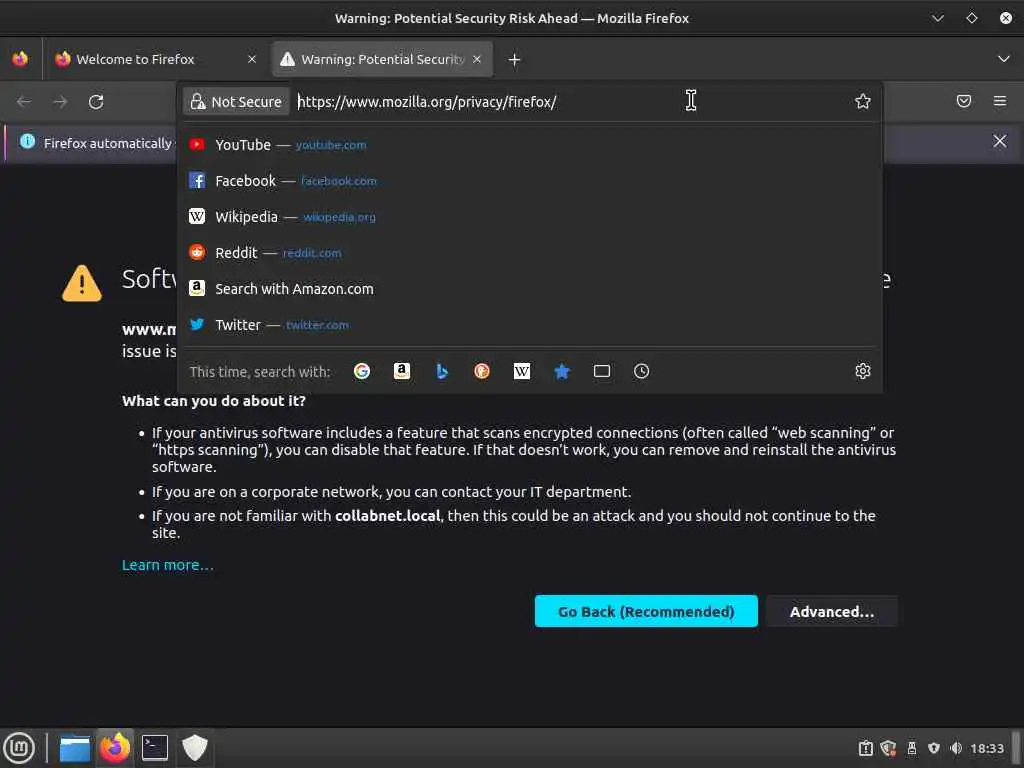Open the Linux Mint start menu
The height and width of the screenshot is (768, 1024).
(20, 748)
